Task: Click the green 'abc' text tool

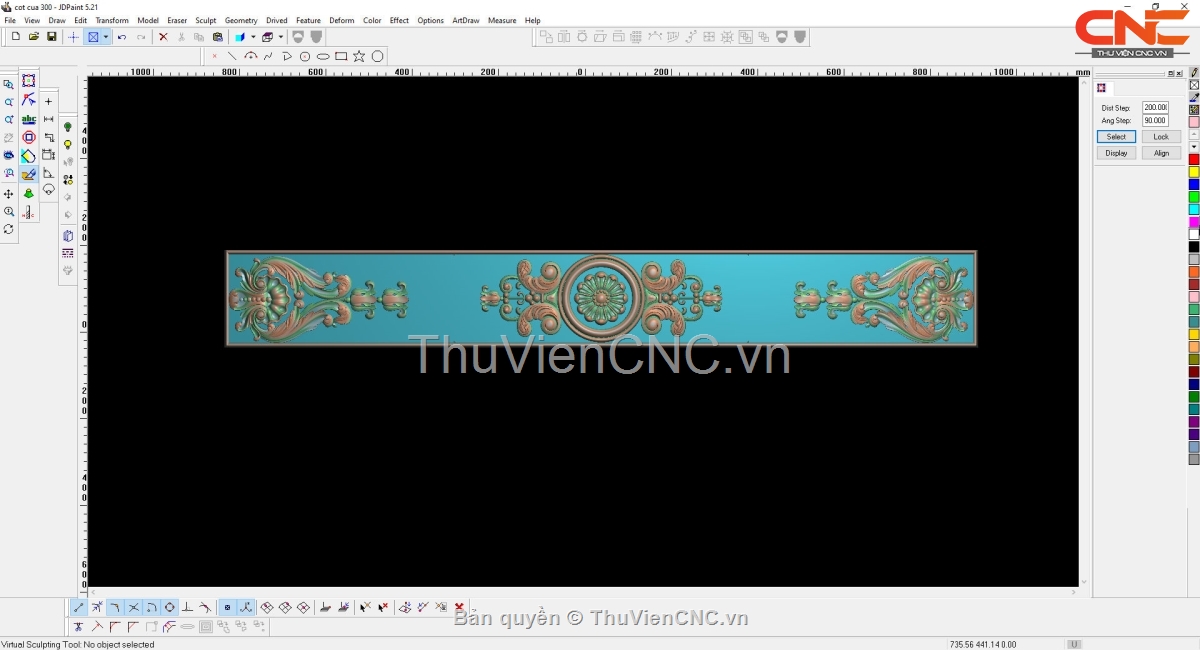Action: (x=29, y=119)
